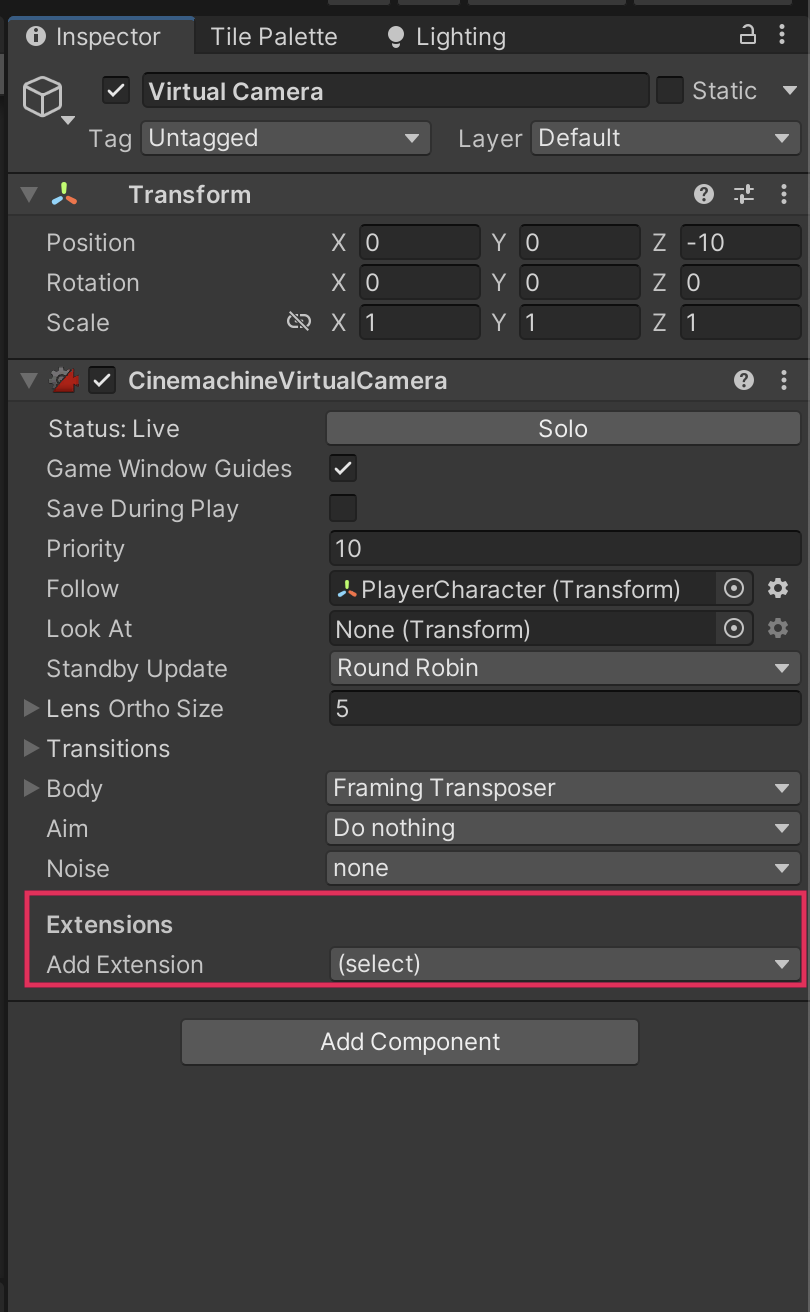Image resolution: width=810 pixels, height=1312 pixels.
Task: Enable Save During Play checkbox
Action: (x=343, y=508)
